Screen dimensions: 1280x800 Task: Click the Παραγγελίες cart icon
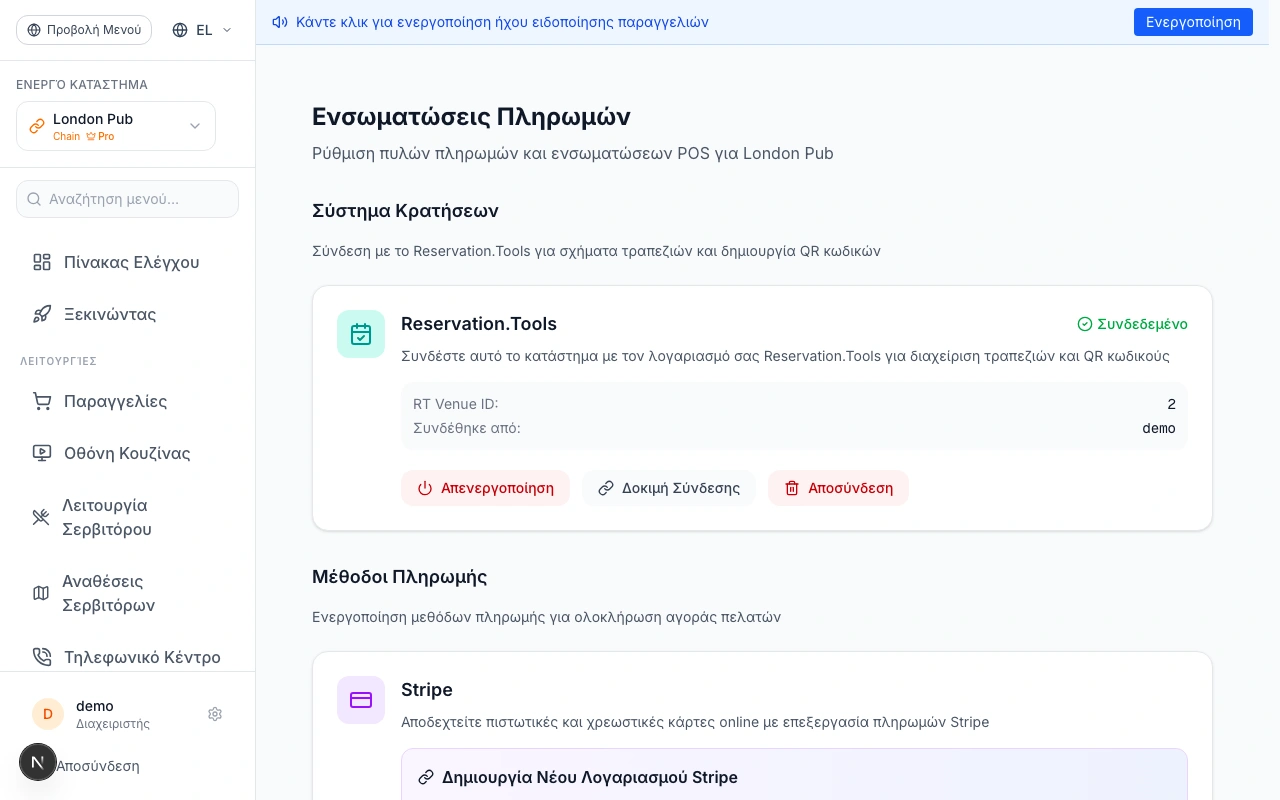tap(42, 401)
